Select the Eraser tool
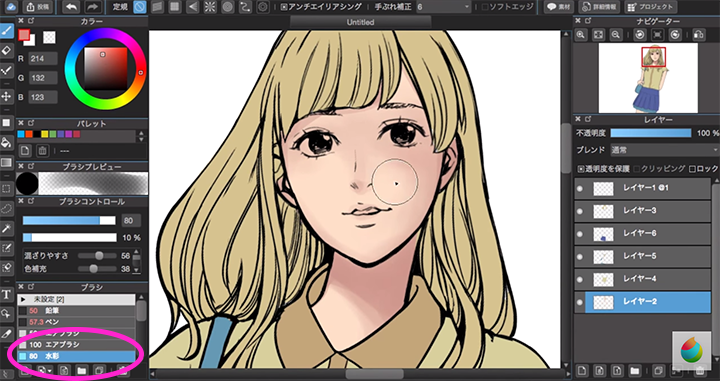 (6, 50)
